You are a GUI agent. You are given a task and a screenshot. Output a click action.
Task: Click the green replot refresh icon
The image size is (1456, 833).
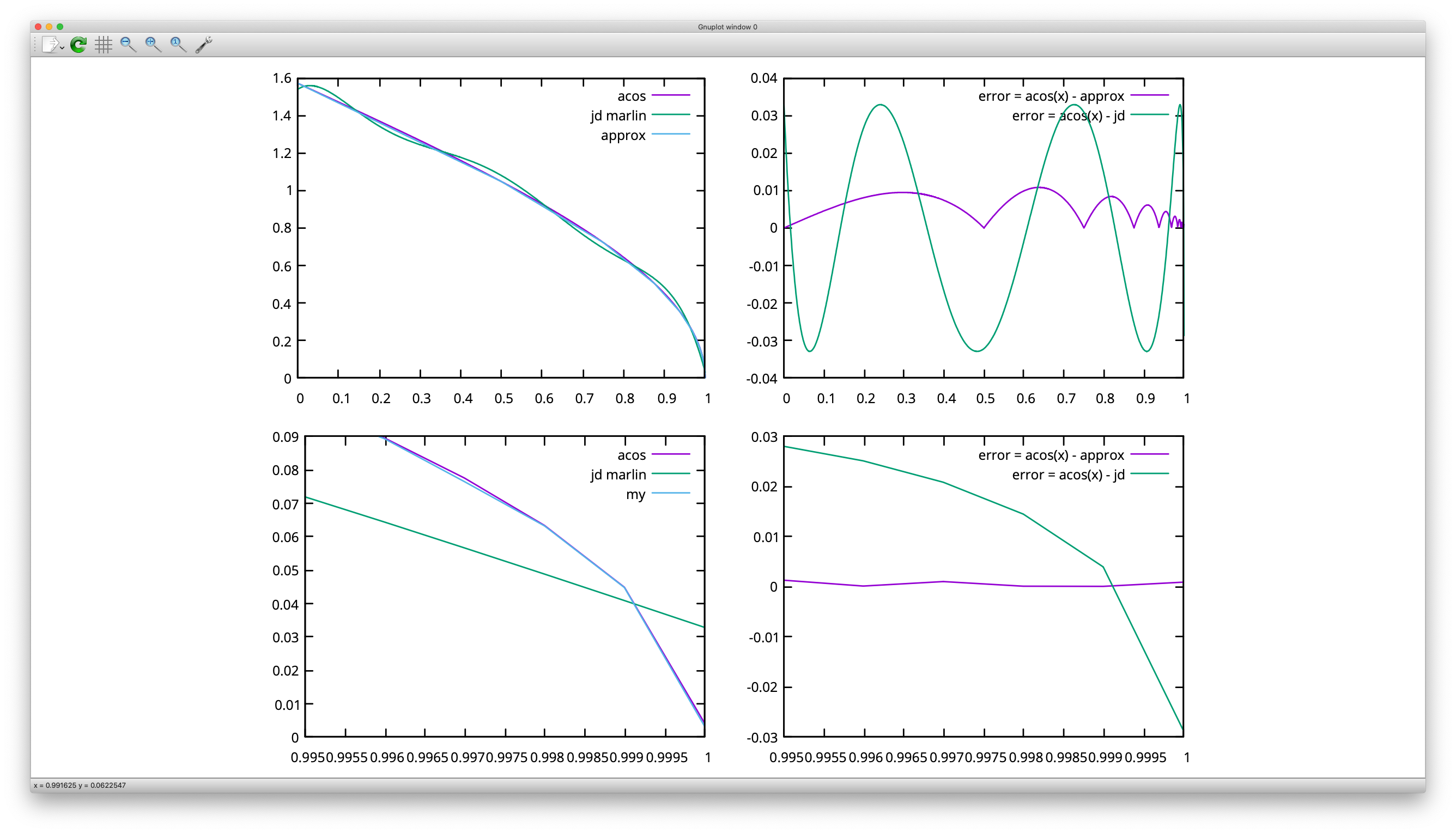(78, 44)
